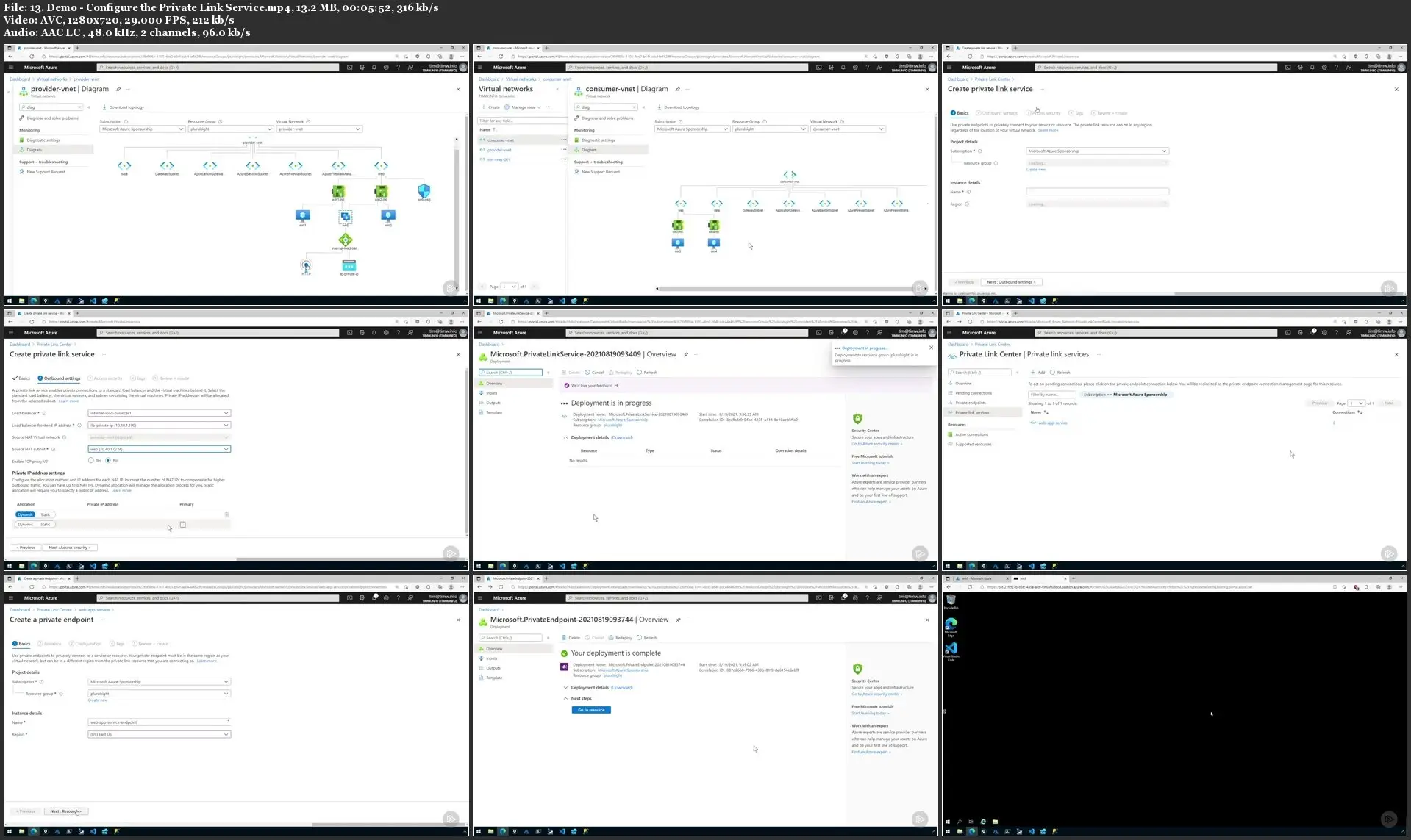Open VS Code from taskbar in Outbound settings frame
Viewport: 1411px width, 840px height.
(x=93, y=566)
